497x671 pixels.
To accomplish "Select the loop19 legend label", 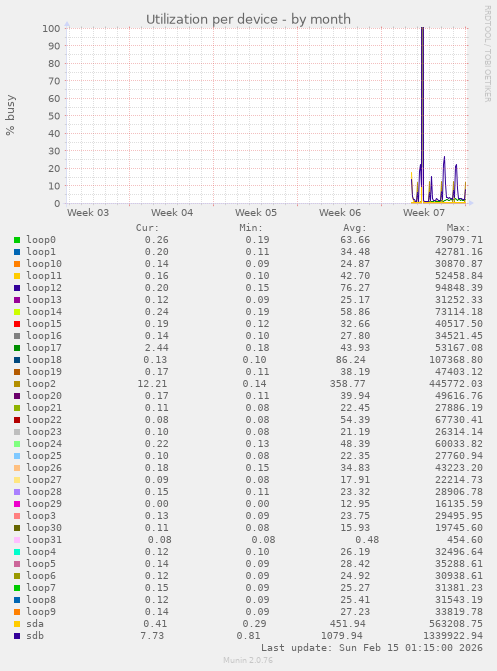I will pyautogui.click(x=44, y=371).
